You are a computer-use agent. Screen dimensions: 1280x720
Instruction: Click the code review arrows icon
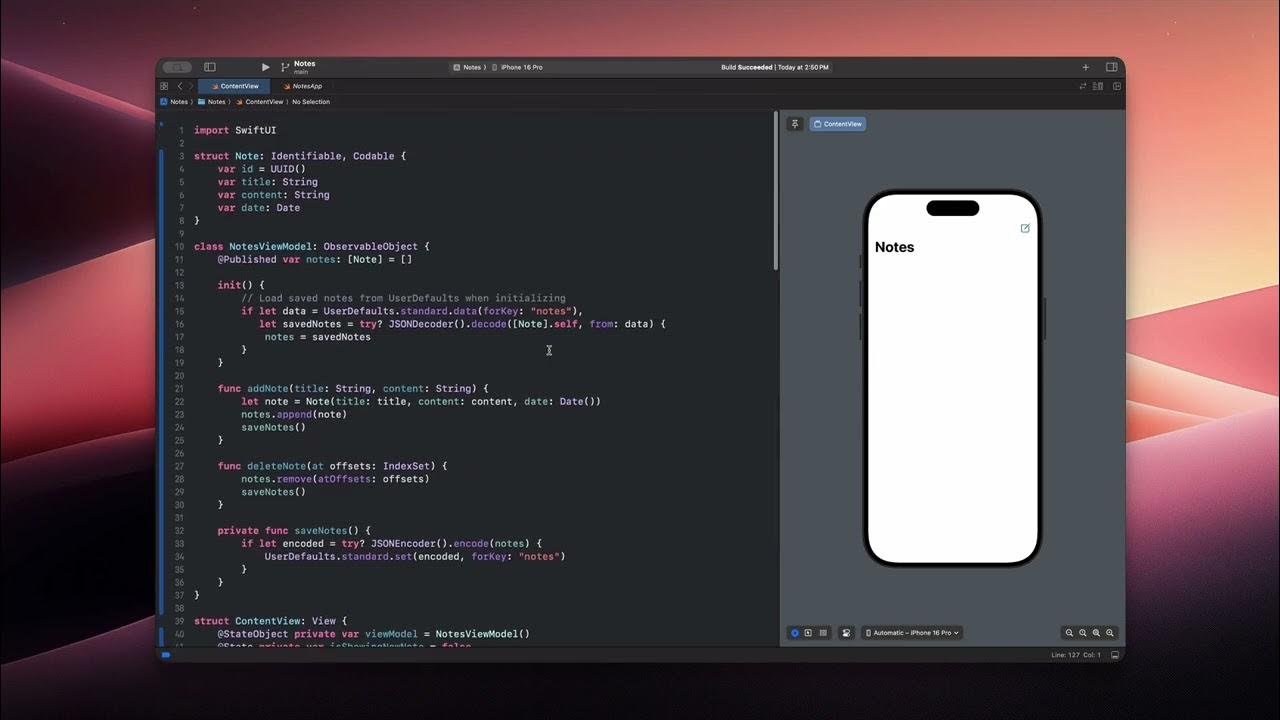tap(1083, 86)
